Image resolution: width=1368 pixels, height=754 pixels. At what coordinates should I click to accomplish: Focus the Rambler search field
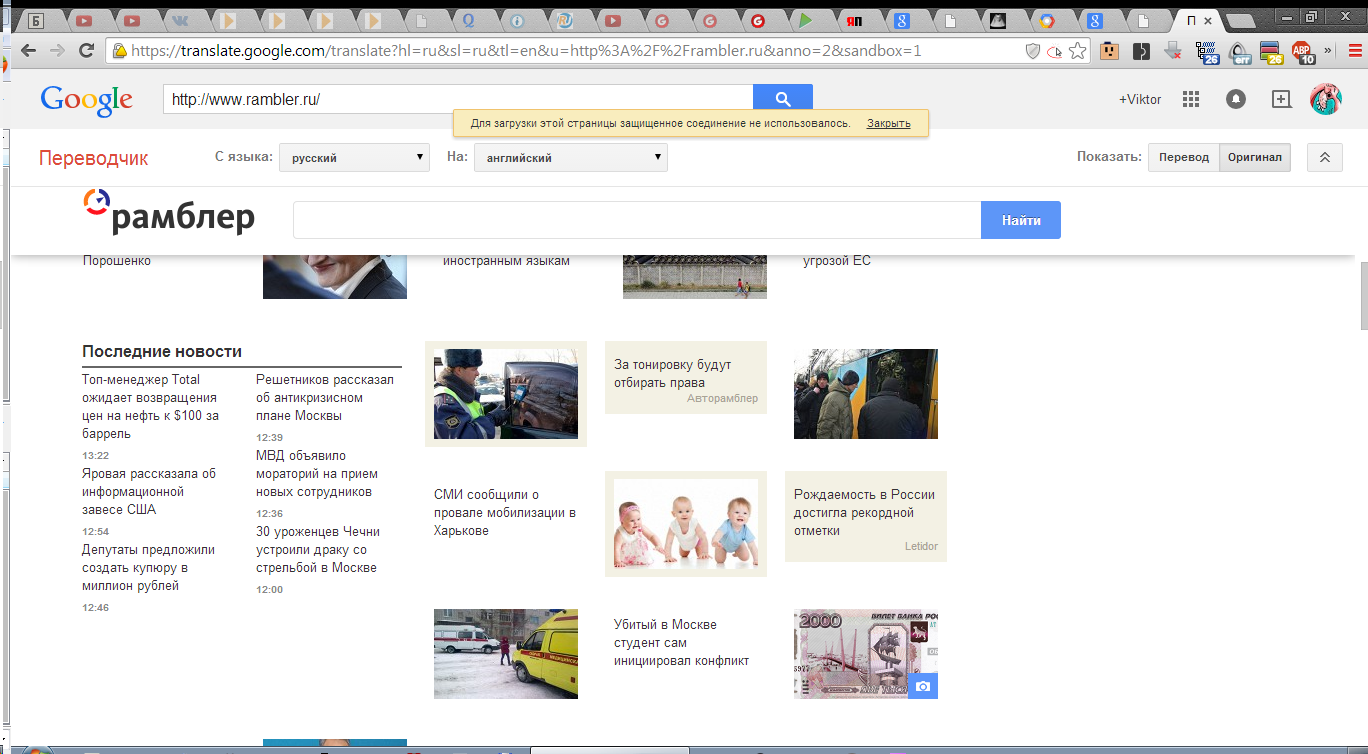pyautogui.click(x=637, y=220)
